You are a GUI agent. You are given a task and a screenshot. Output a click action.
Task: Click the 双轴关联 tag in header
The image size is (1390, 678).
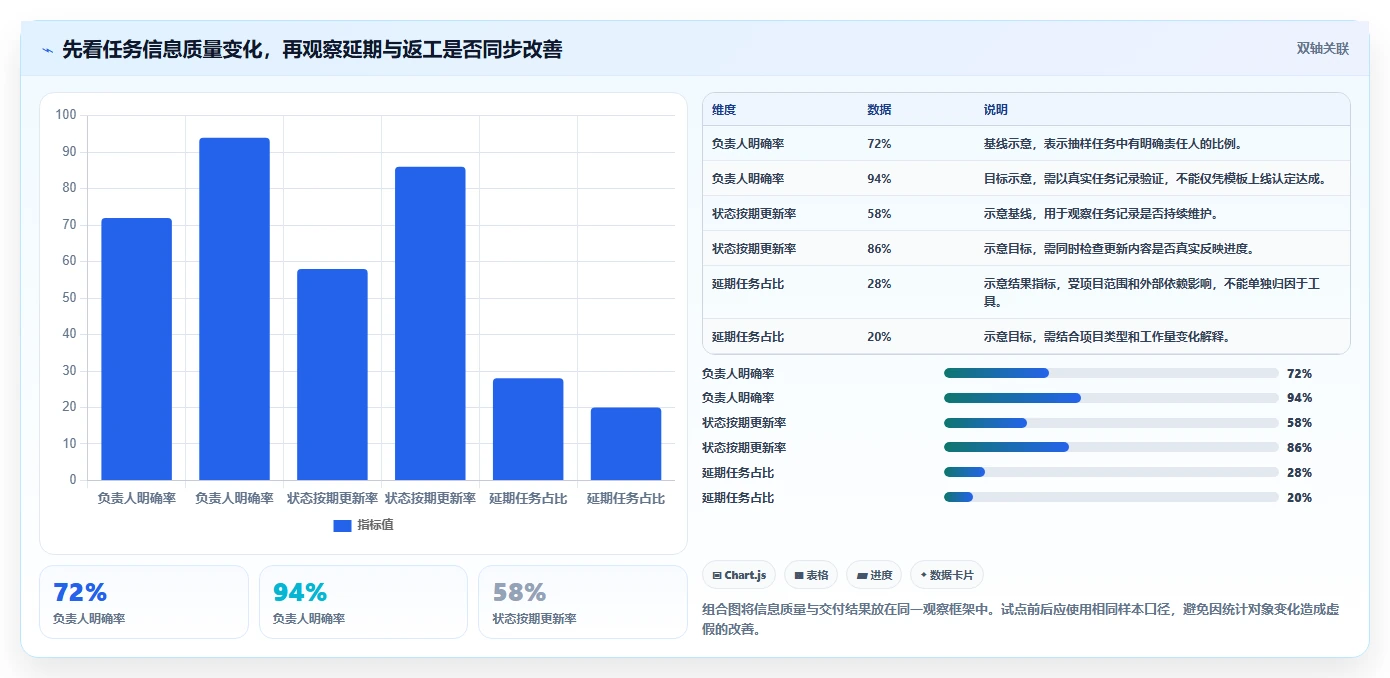(x=1323, y=48)
